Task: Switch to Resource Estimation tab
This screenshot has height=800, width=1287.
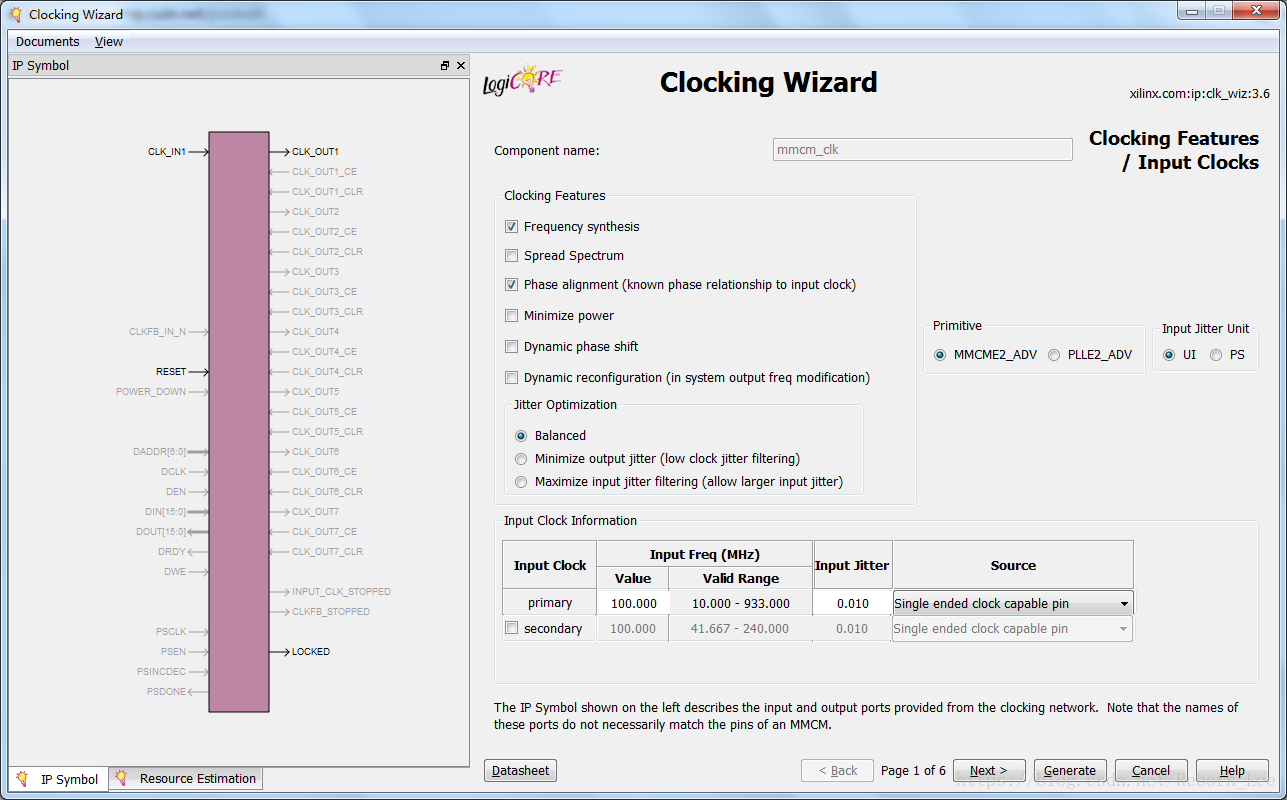Action: (x=186, y=779)
